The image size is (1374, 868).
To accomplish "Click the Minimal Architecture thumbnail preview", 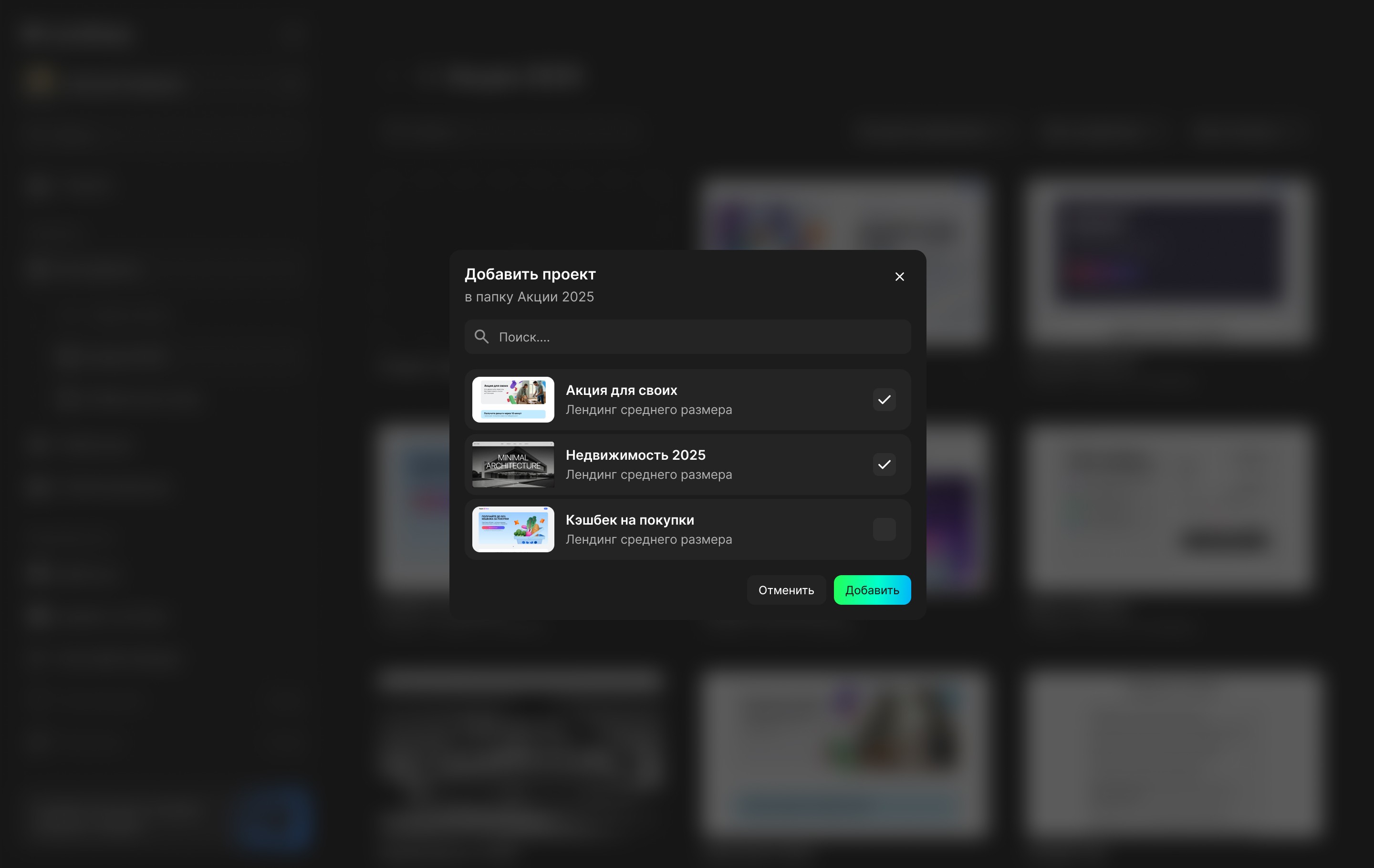I will coord(513,464).
